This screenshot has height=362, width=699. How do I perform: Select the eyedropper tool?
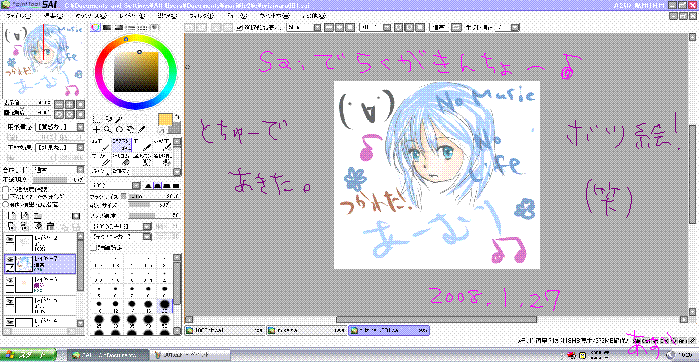click(x=142, y=130)
